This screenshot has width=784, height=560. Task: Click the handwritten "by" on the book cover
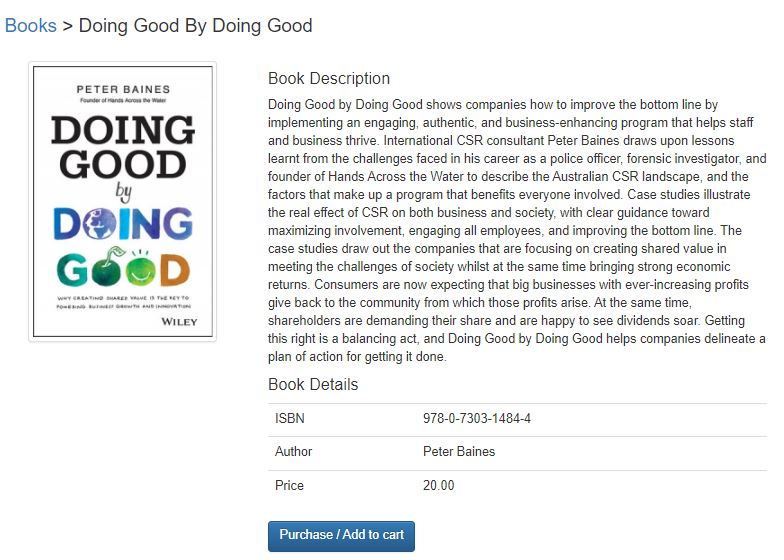124,190
